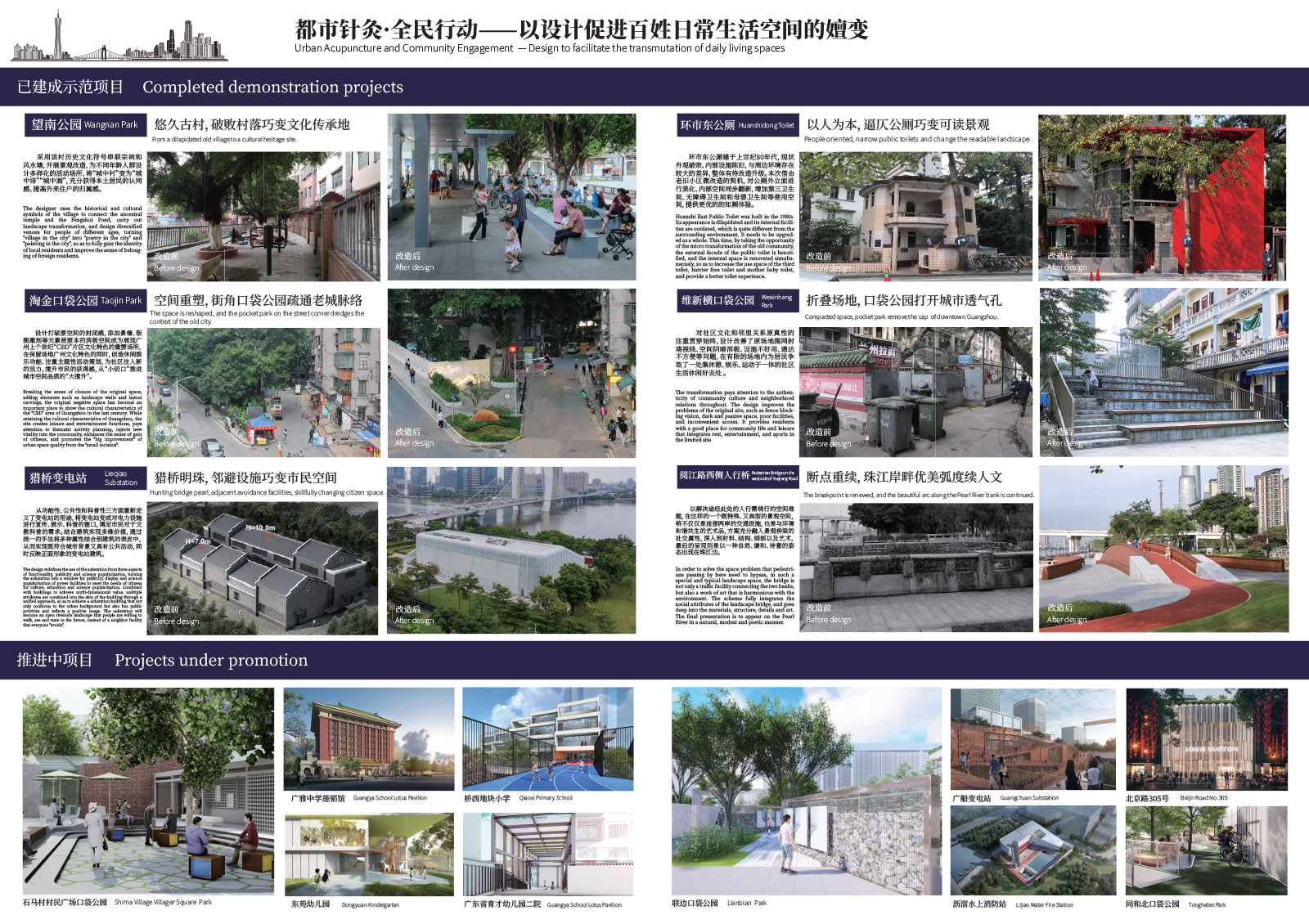Open the Qiaoxi Primary School rendering

point(547,738)
